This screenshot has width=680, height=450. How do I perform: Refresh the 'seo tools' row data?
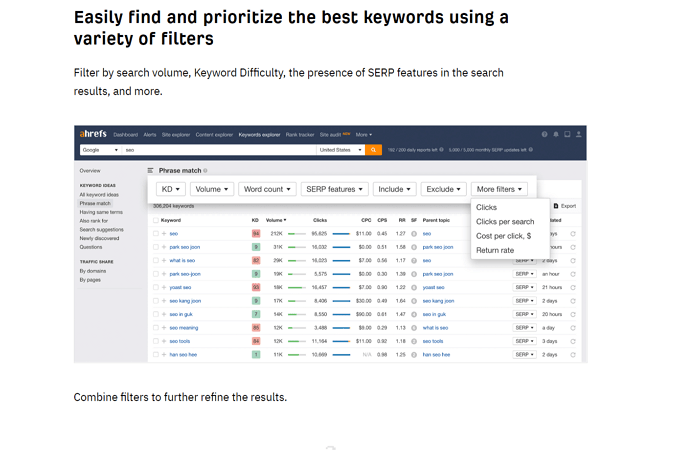(573, 341)
